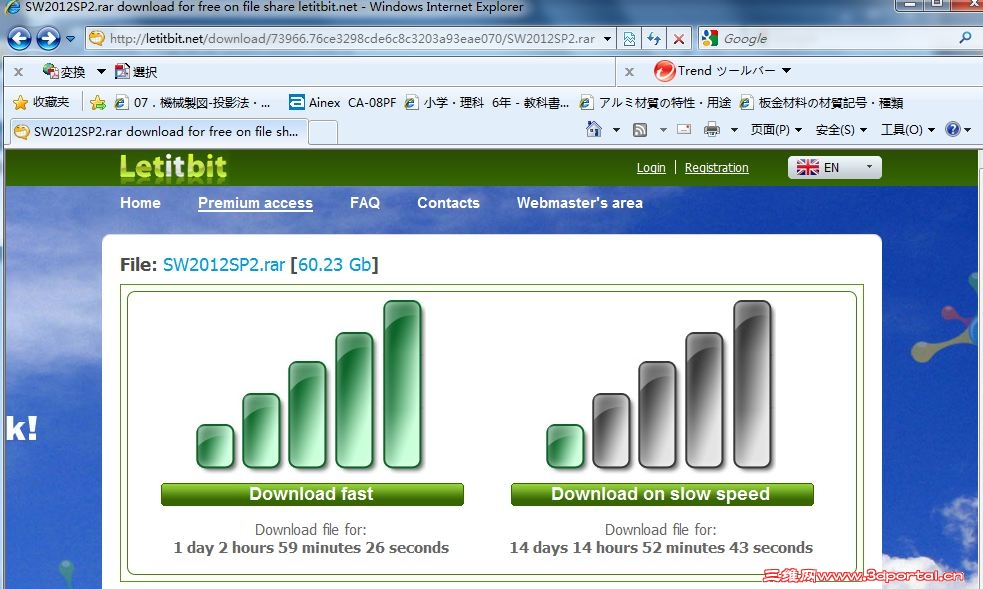Image resolution: width=983 pixels, height=589 pixels.
Task: Click the Download fast button
Action: 312,494
